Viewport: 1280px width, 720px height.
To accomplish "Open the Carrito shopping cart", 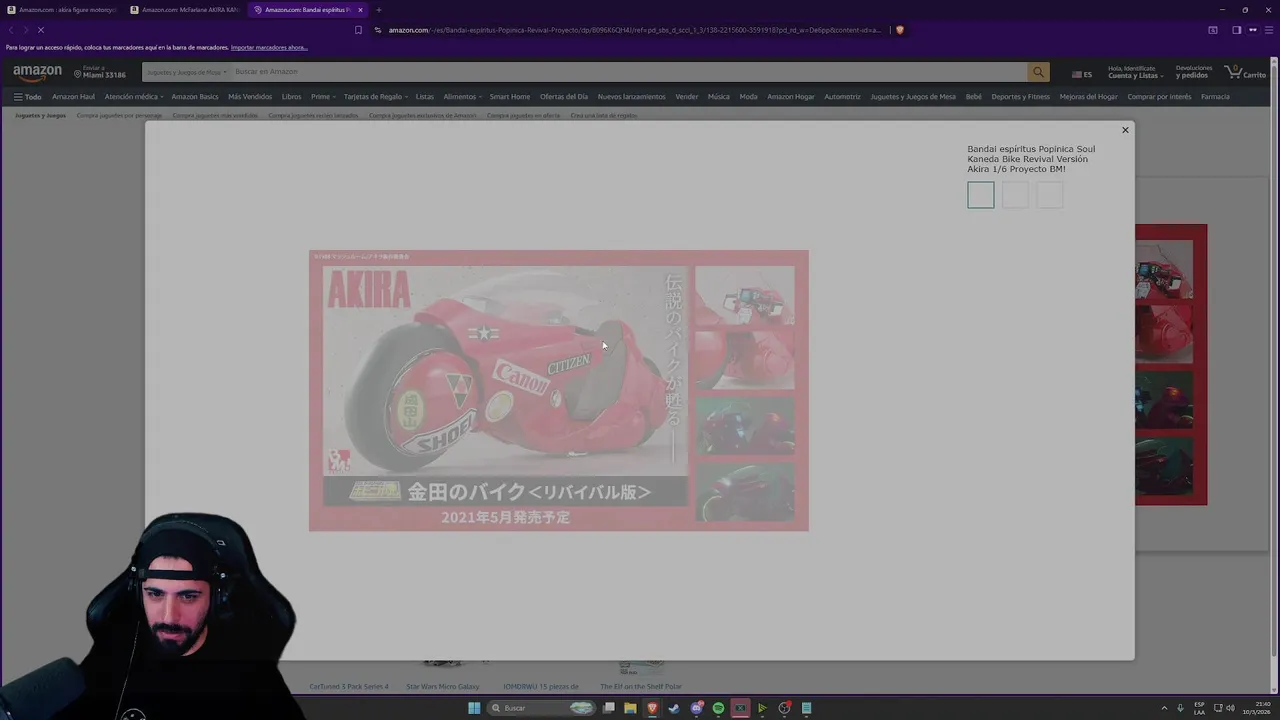I will point(1245,72).
